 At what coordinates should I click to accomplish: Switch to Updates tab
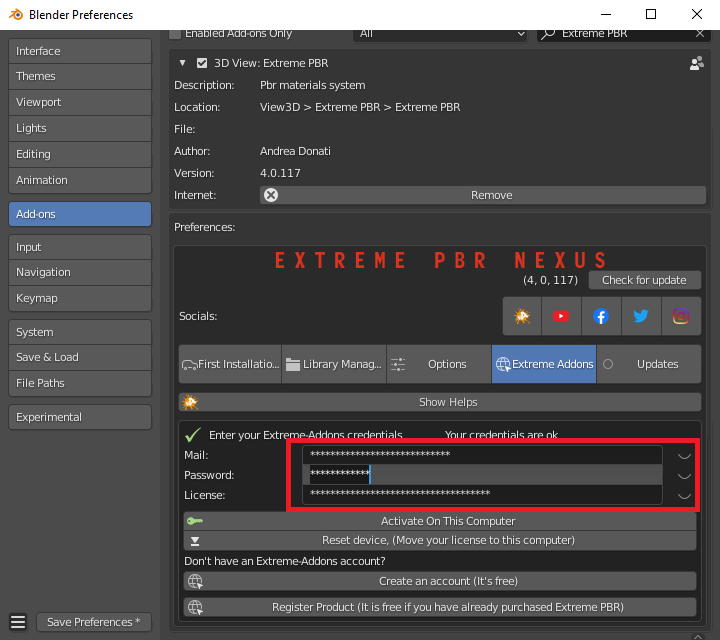(649, 364)
